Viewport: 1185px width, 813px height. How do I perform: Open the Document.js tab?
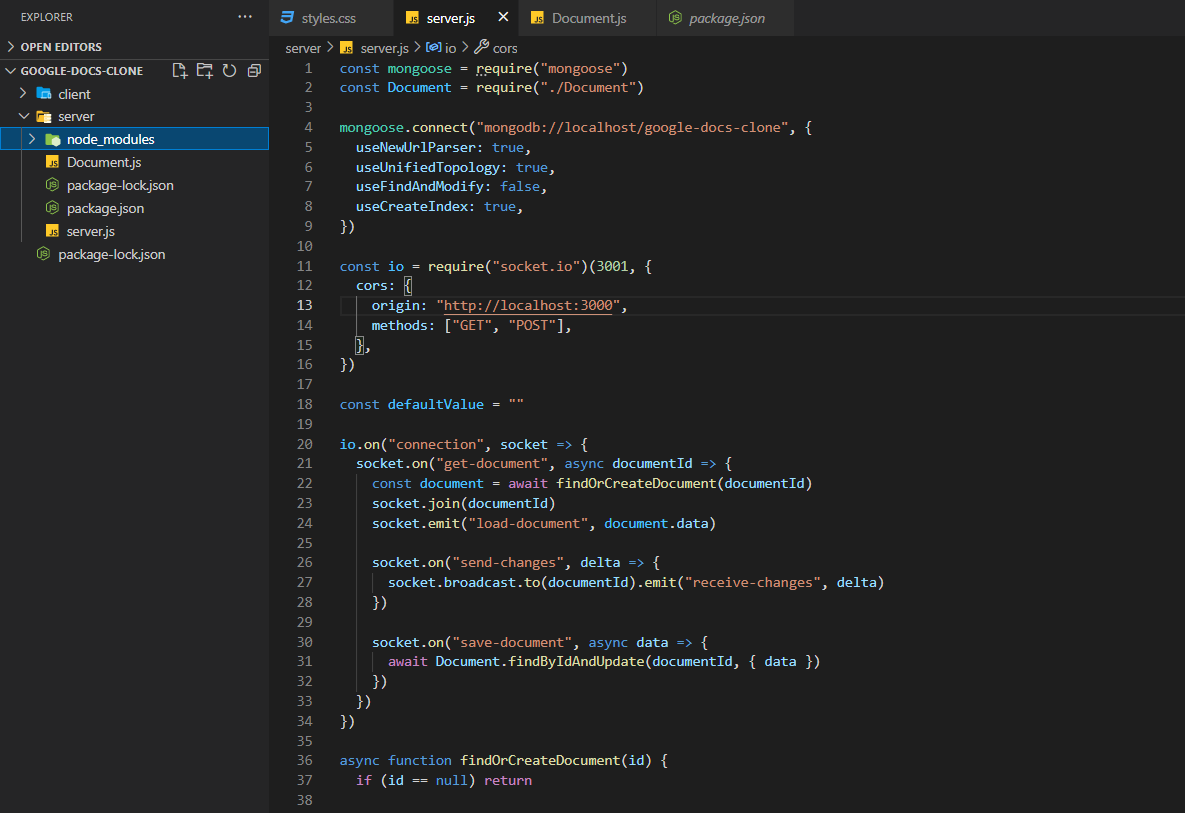pos(589,18)
